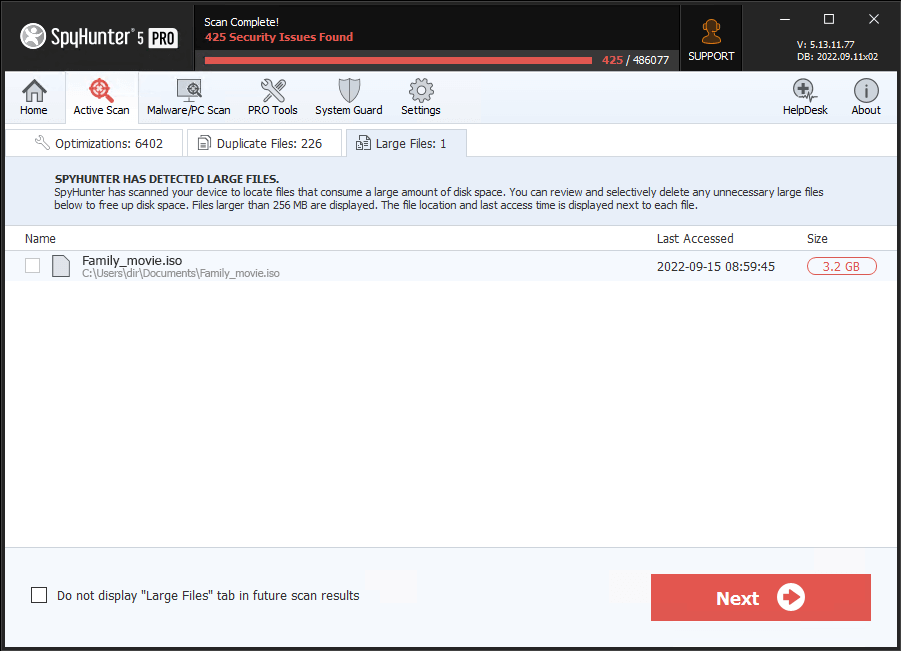Select the Large Files tab

[405, 142]
